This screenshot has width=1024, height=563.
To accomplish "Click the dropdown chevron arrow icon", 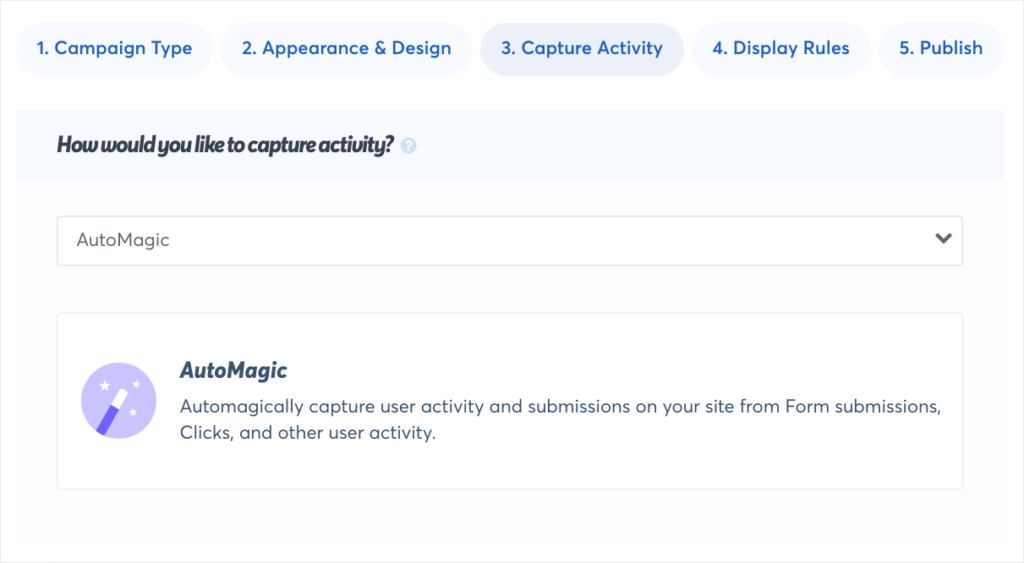I will pos(943,238).
